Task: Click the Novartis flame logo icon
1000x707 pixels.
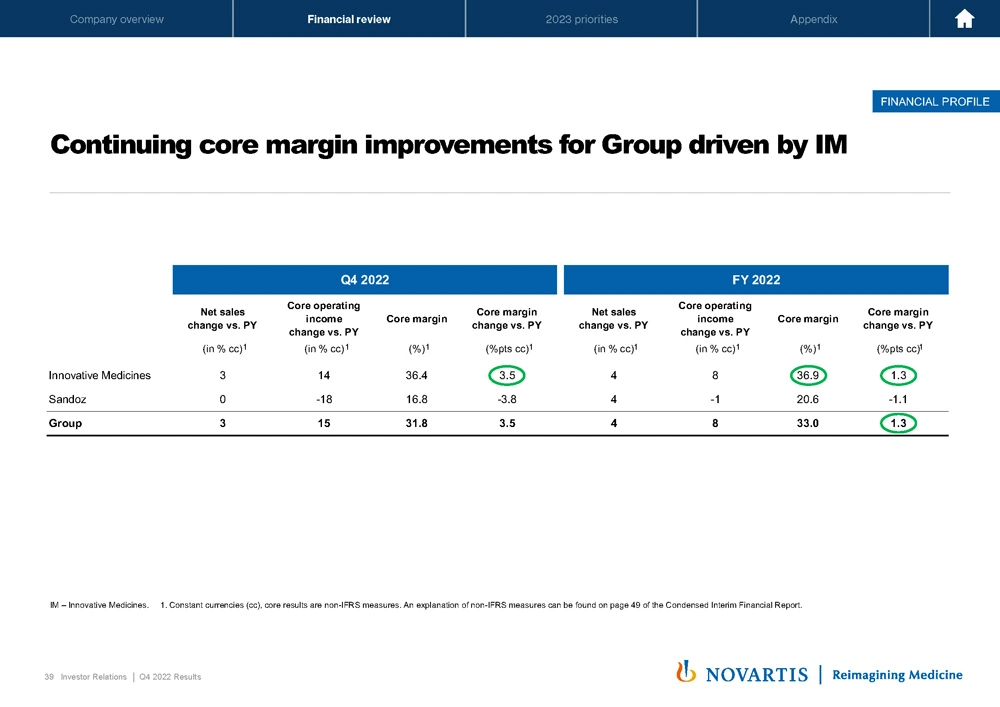Action: coord(686,672)
